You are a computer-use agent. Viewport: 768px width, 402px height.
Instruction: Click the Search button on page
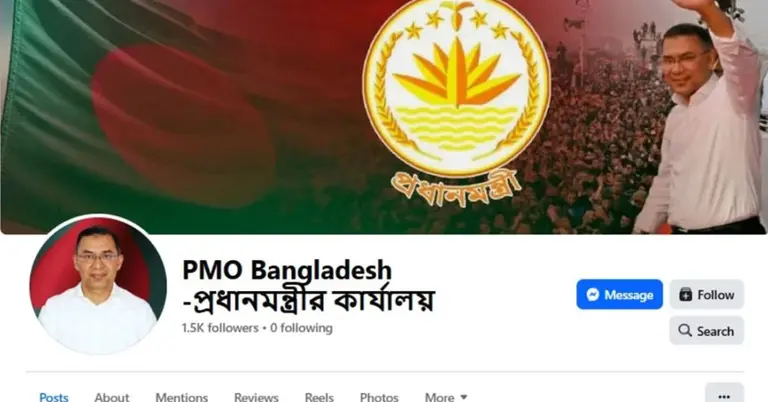tap(707, 331)
